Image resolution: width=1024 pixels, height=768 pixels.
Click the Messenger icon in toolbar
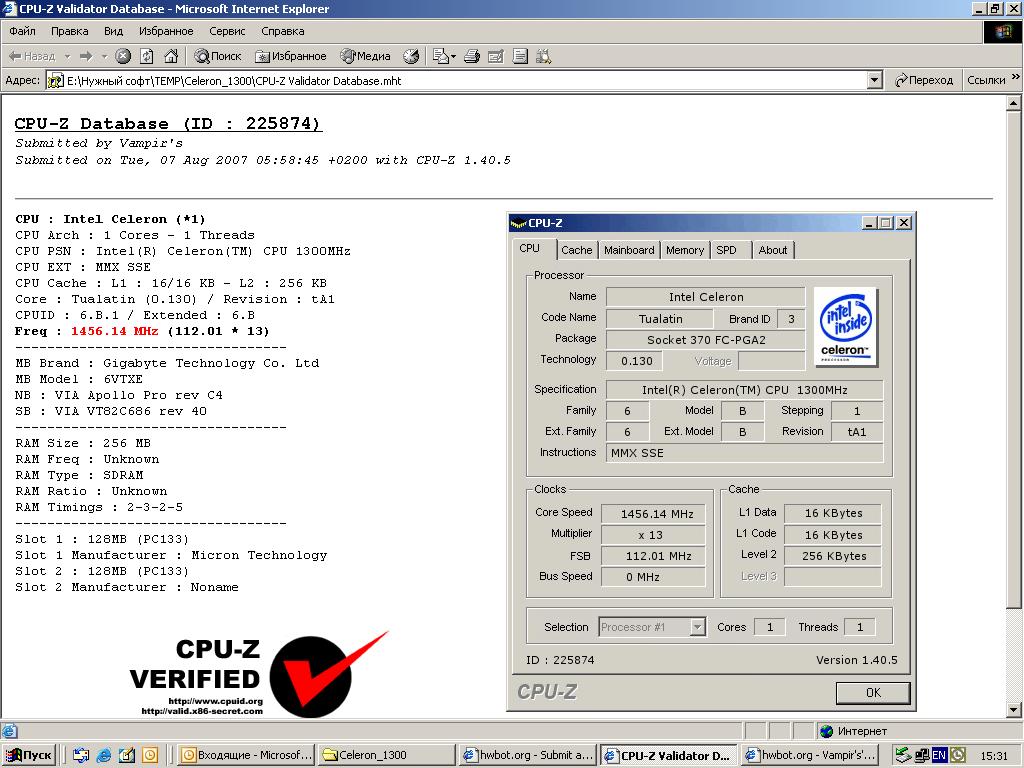(543, 56)
